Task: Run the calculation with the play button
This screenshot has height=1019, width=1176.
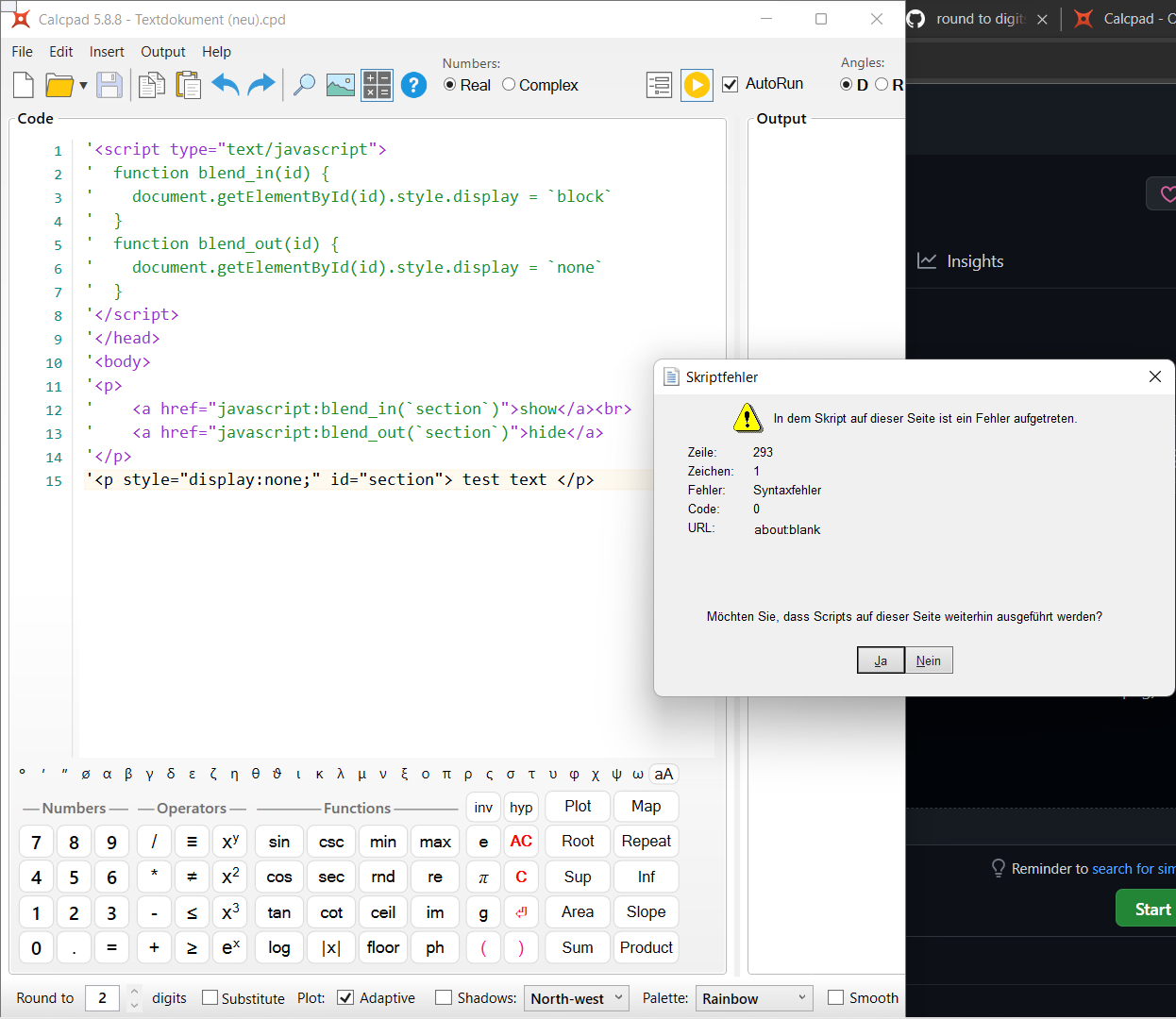Action: (x=697, y=85)
